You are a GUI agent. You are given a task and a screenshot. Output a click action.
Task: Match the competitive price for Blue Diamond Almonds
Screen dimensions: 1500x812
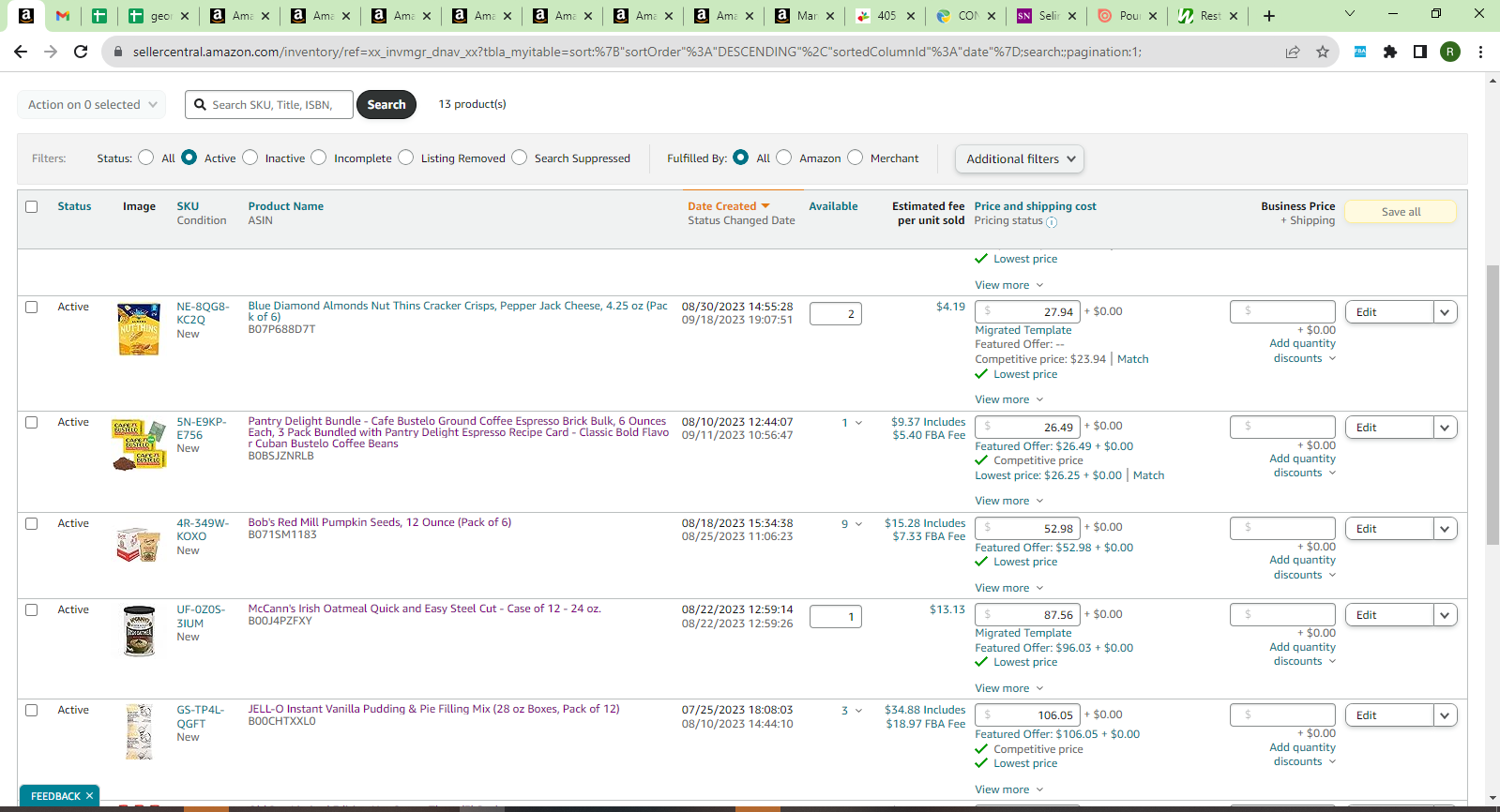coord(1132,359)
